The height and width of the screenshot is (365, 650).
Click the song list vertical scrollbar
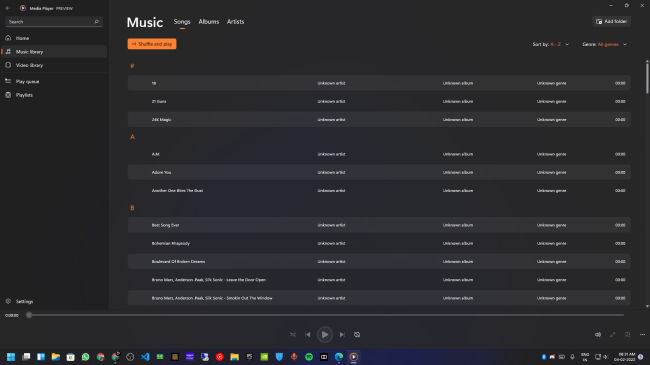(x=647, y=77)
